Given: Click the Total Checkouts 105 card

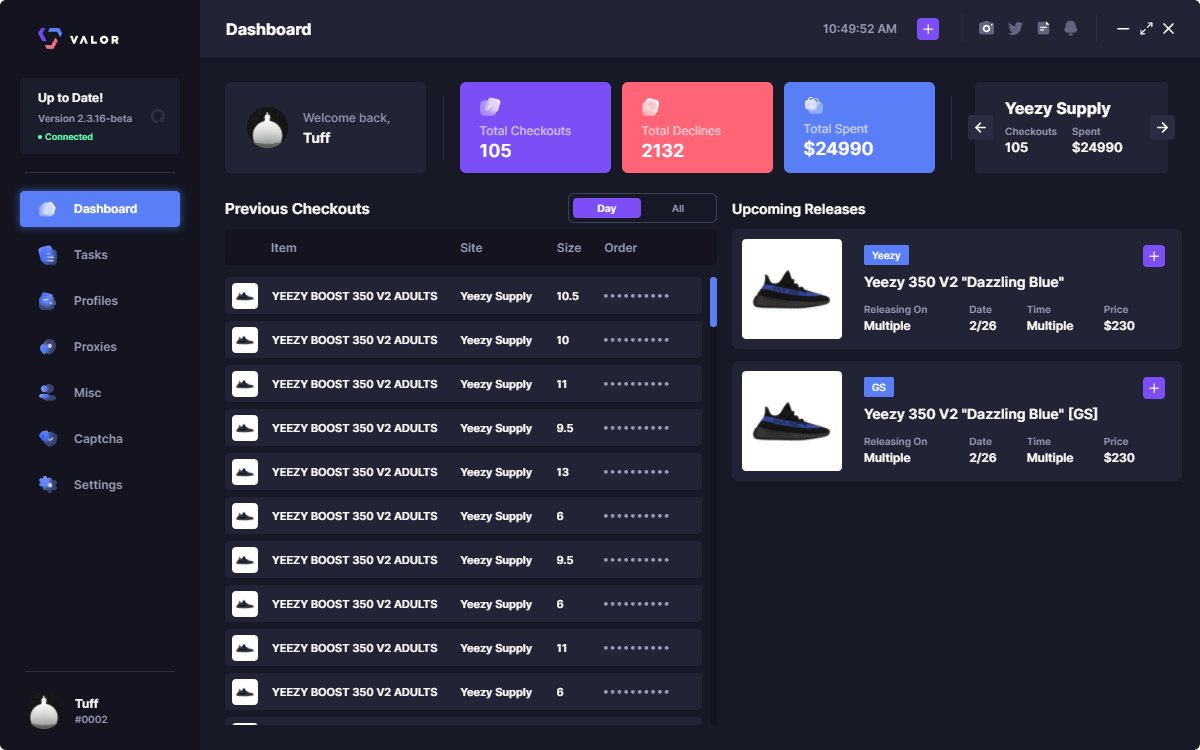Looking at the screenshot, I should (535, 128).
